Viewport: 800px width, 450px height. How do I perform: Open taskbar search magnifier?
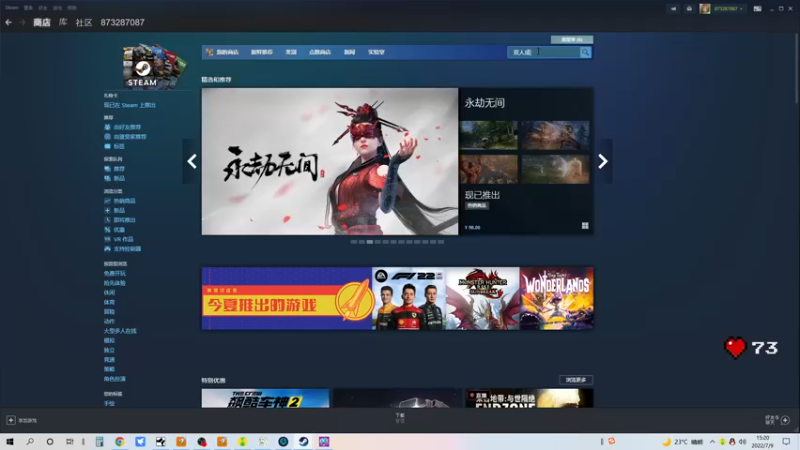tap(30, 441)
